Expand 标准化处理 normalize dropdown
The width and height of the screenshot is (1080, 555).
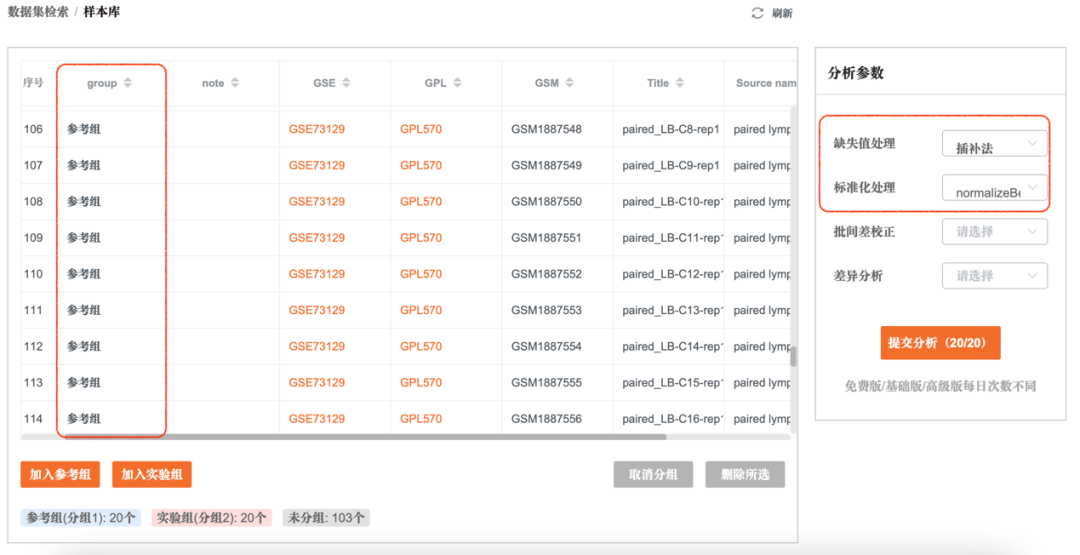(994, 189)
